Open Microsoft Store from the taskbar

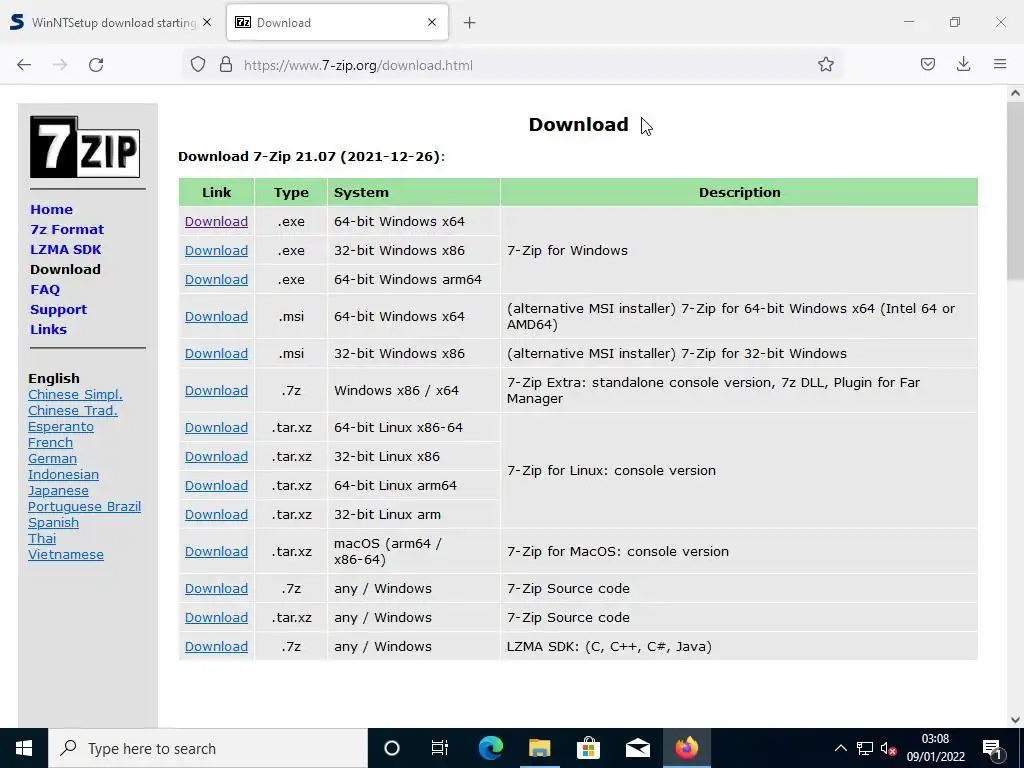[588, 748]
